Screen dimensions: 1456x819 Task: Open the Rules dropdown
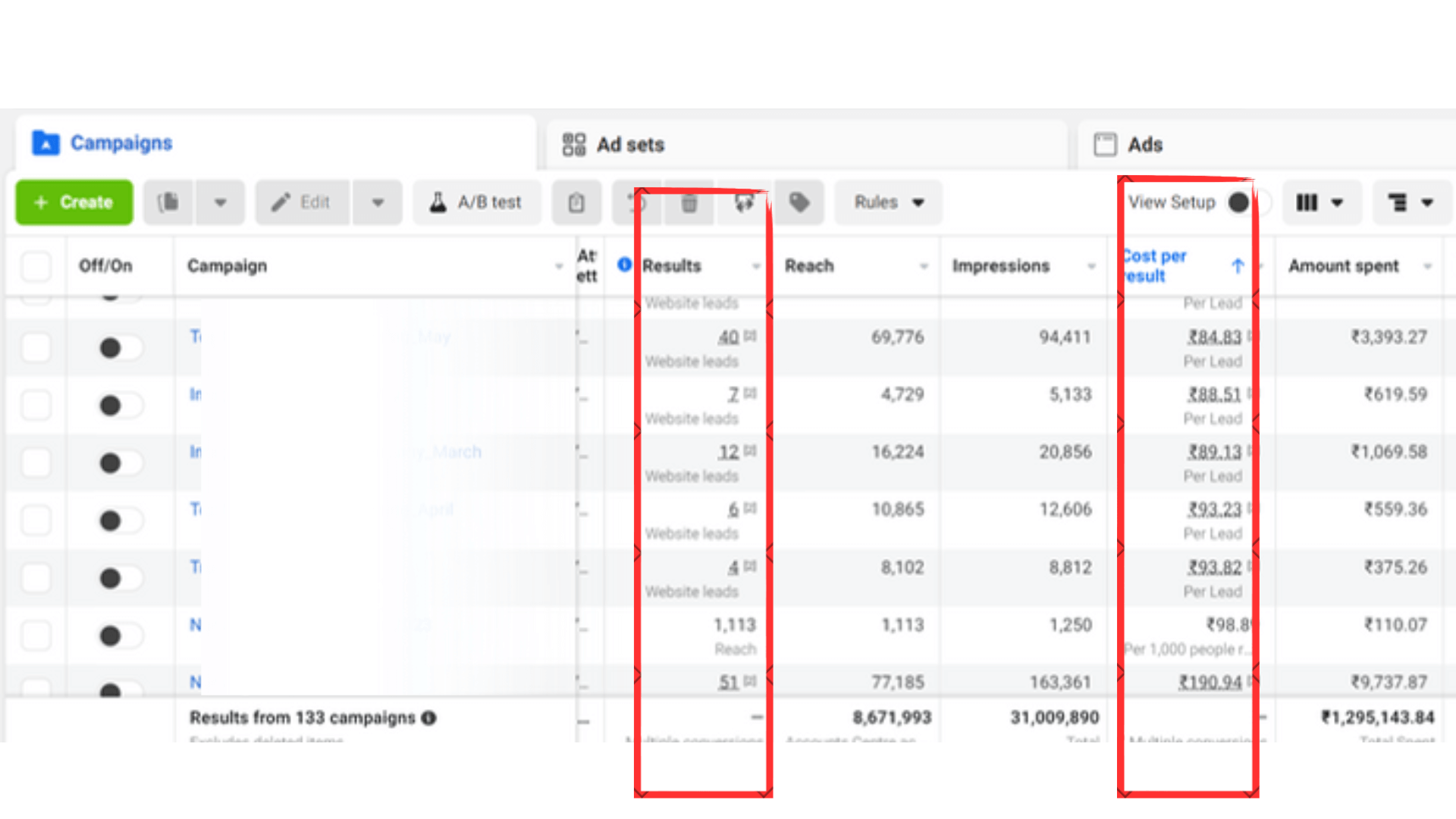888,202
